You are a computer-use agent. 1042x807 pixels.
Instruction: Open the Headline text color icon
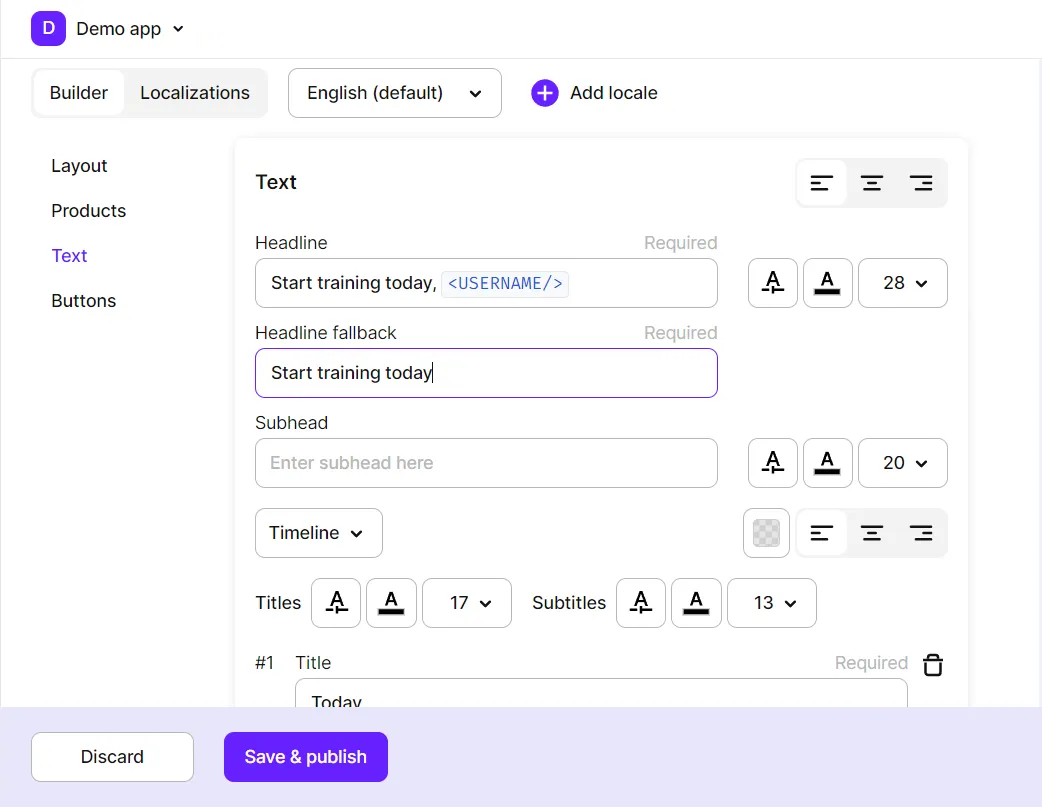tap(827, 283)
